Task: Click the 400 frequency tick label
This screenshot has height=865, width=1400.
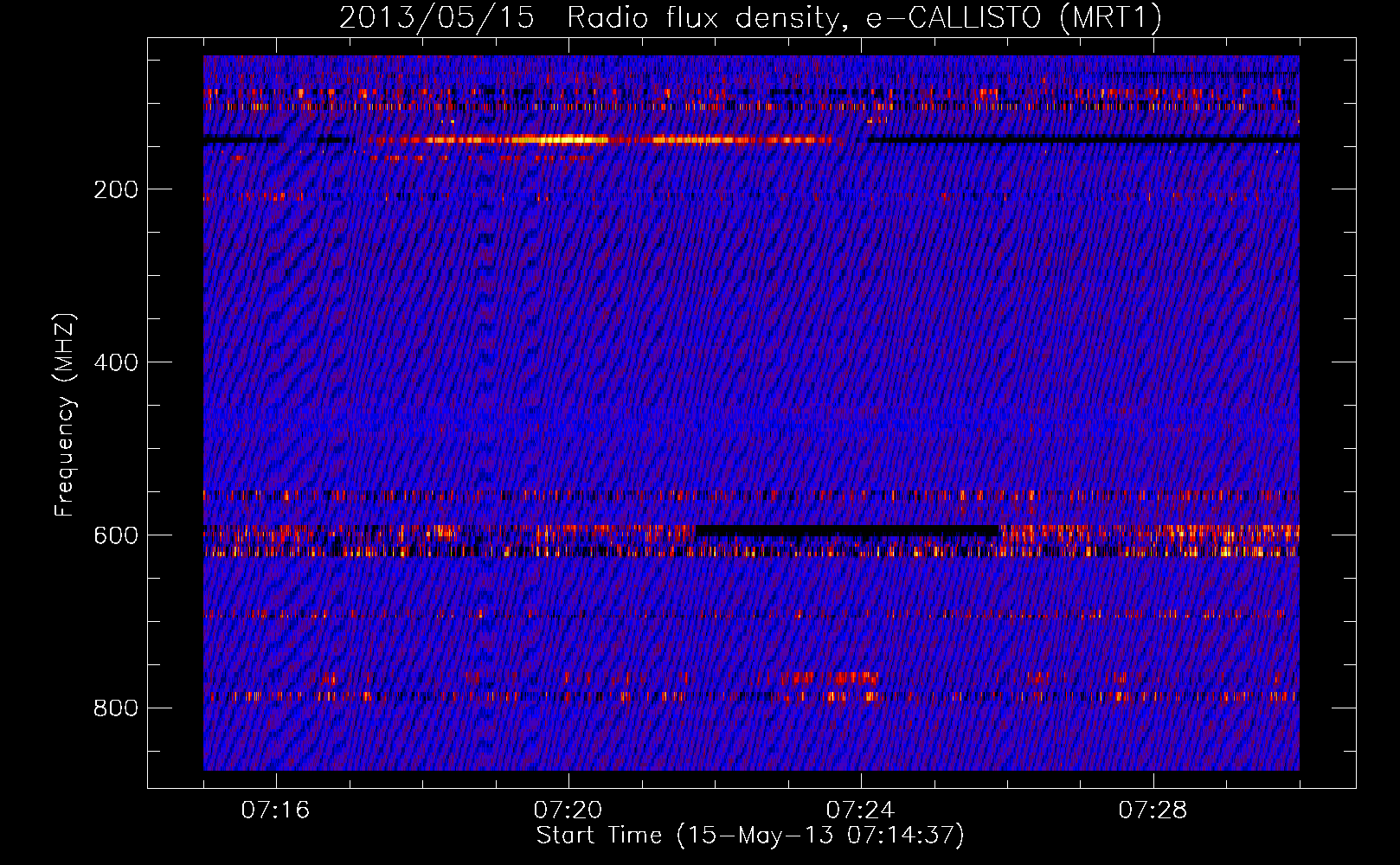Action: 116,362
